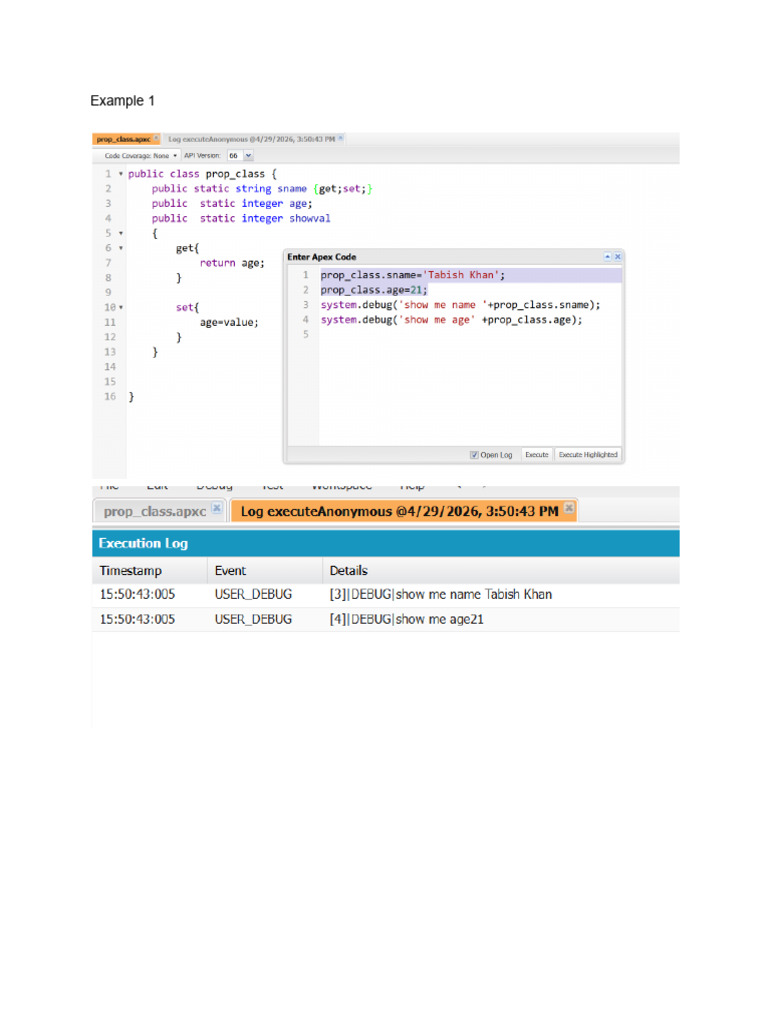
Task: Fold the get block on line 6
Action: [x=121, y=248]
